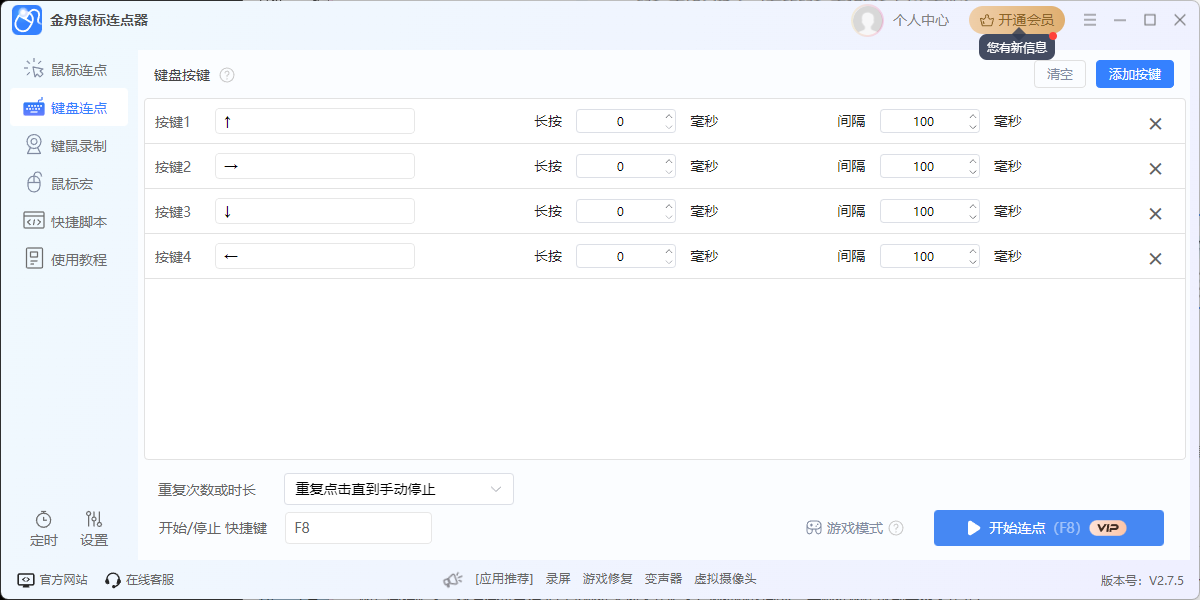Enable 游戏模式 game mode
The width and height of the screenshot is (1200, 600).
tap(853, 528)
